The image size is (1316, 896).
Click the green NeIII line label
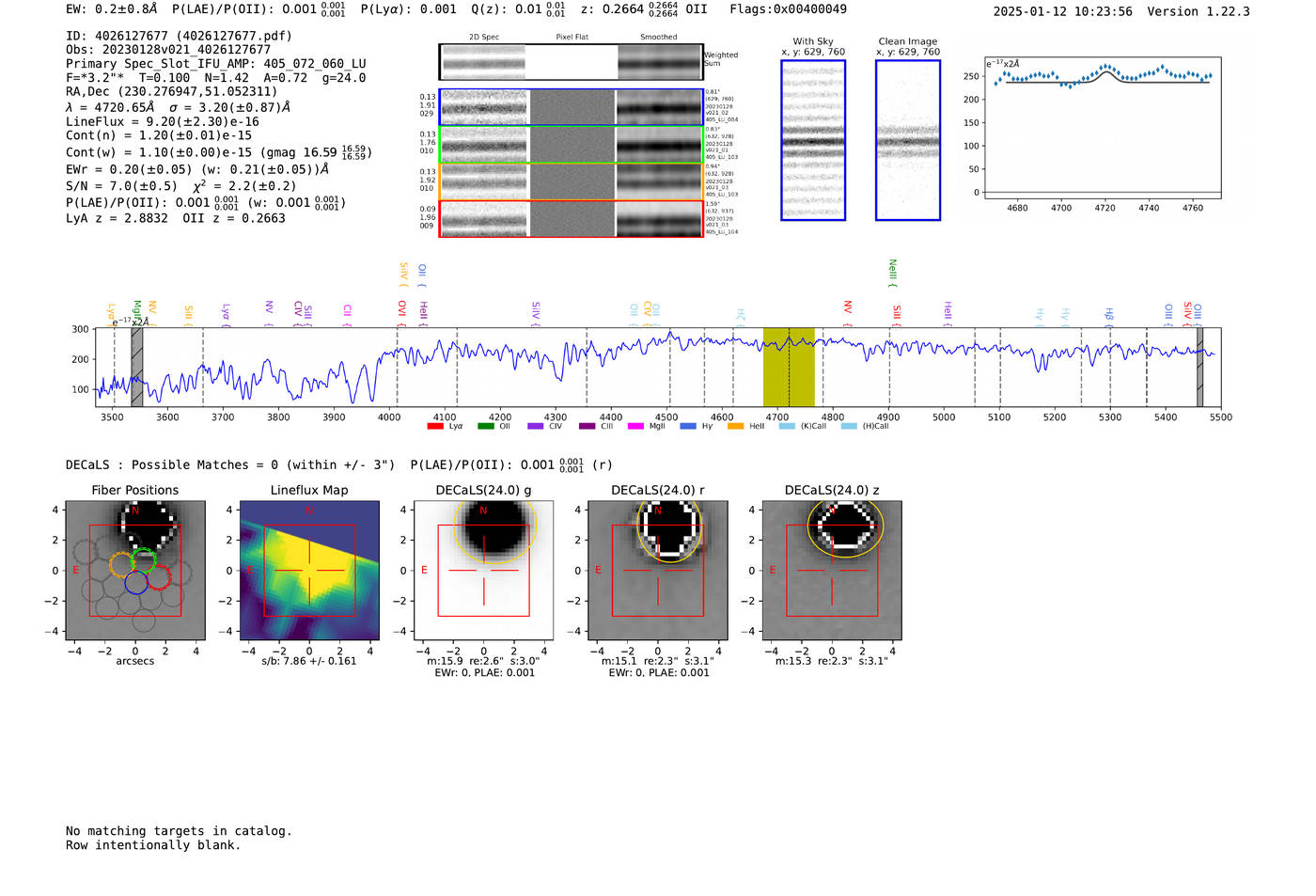pyautogui.click(x=893, y=274)
